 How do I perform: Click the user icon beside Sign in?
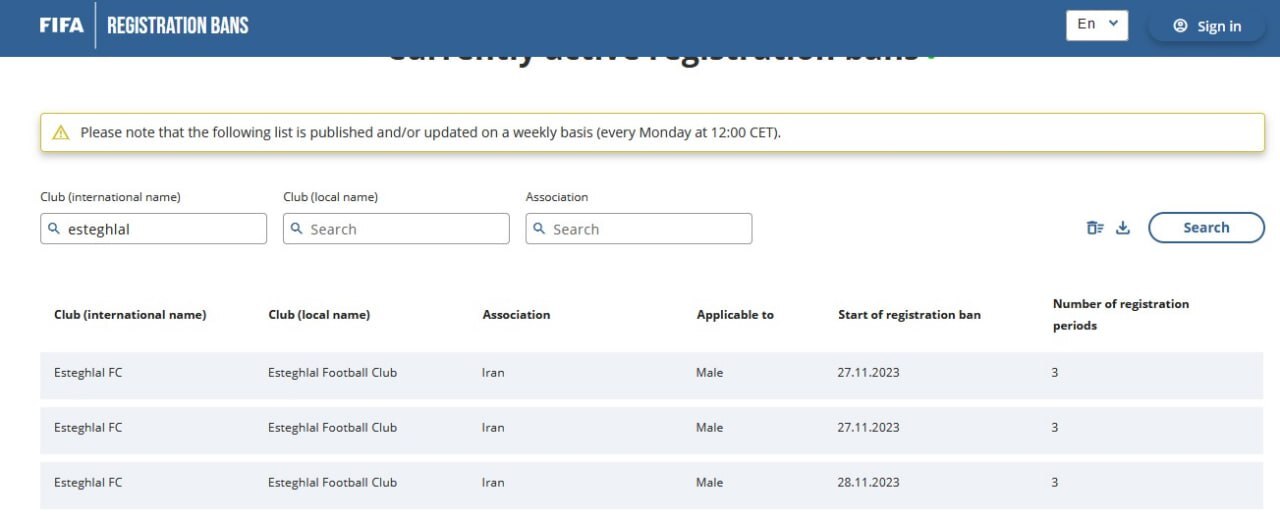tap(1181, 26)
